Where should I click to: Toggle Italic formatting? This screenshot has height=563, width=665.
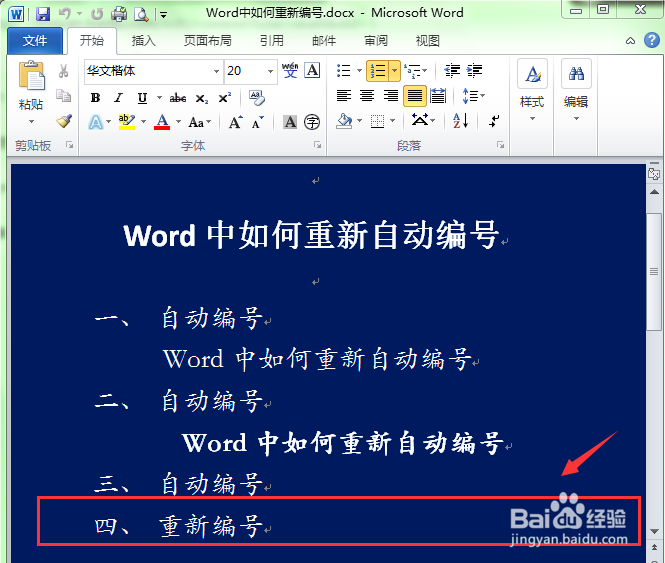tap(118, 98)
